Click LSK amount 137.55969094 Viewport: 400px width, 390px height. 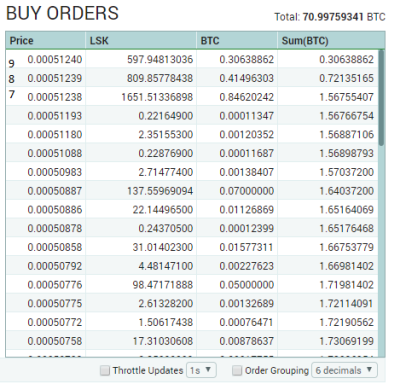pyautogui.click(x=160, y=191)
